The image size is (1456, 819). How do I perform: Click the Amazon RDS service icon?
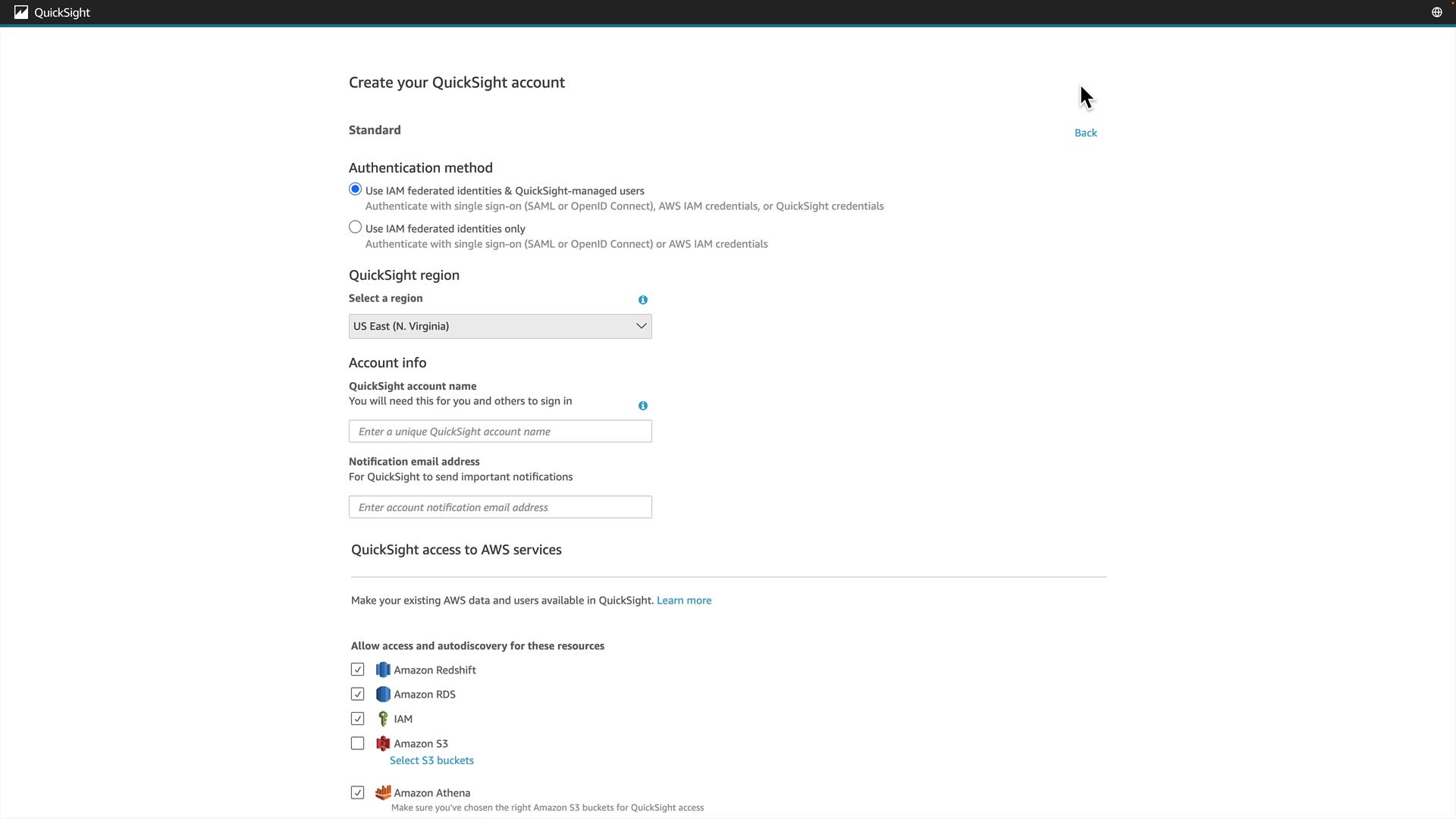[383, 694]
